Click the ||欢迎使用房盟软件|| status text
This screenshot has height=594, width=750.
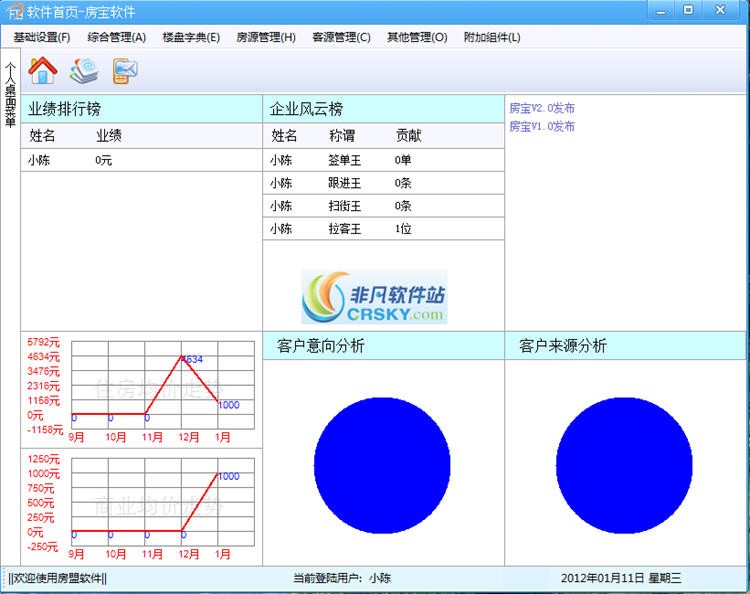57,578
